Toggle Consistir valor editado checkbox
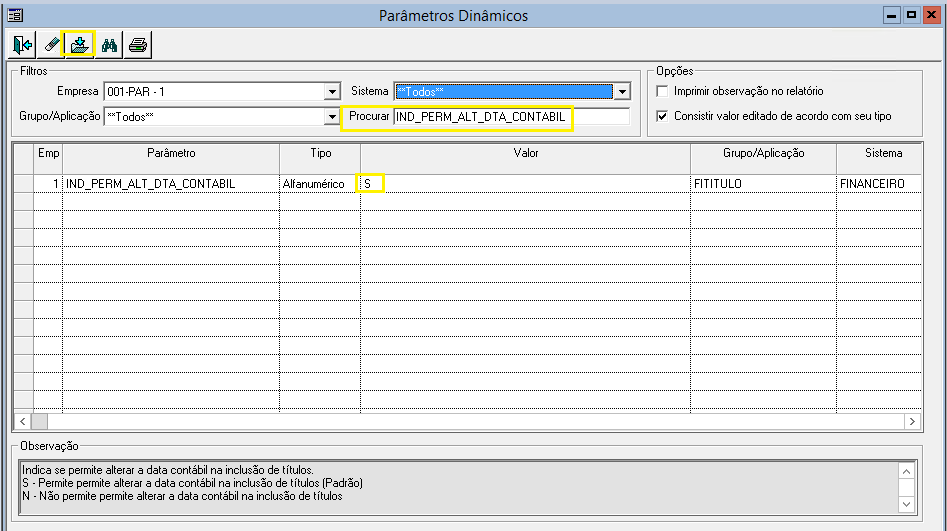Viewport: 947px width, 531px height. (x=663, y=116)
